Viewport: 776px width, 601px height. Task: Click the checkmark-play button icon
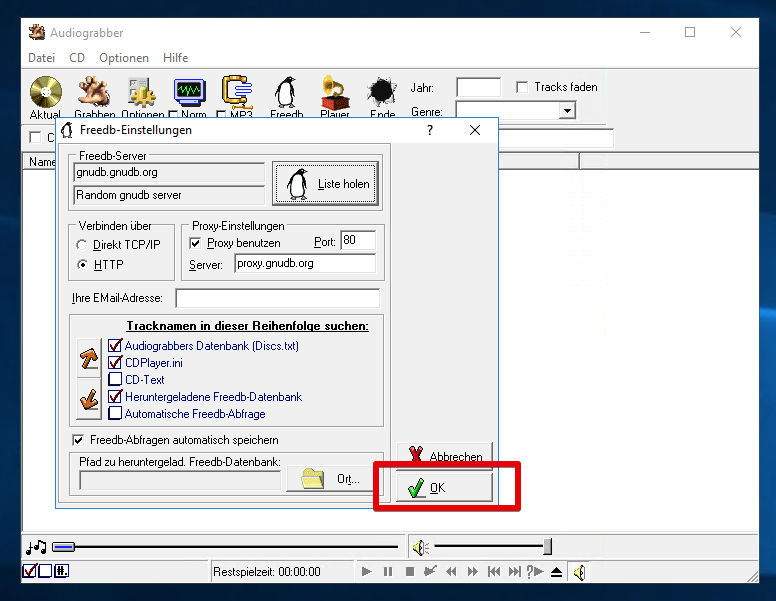tap(430, 572)
